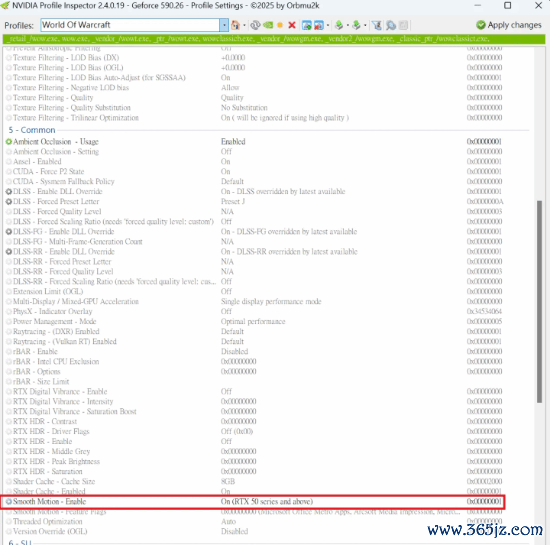The image size is (550, 545).
Task: Click the filter funnel toolbar icon
Action: click(x=377, y=25)
